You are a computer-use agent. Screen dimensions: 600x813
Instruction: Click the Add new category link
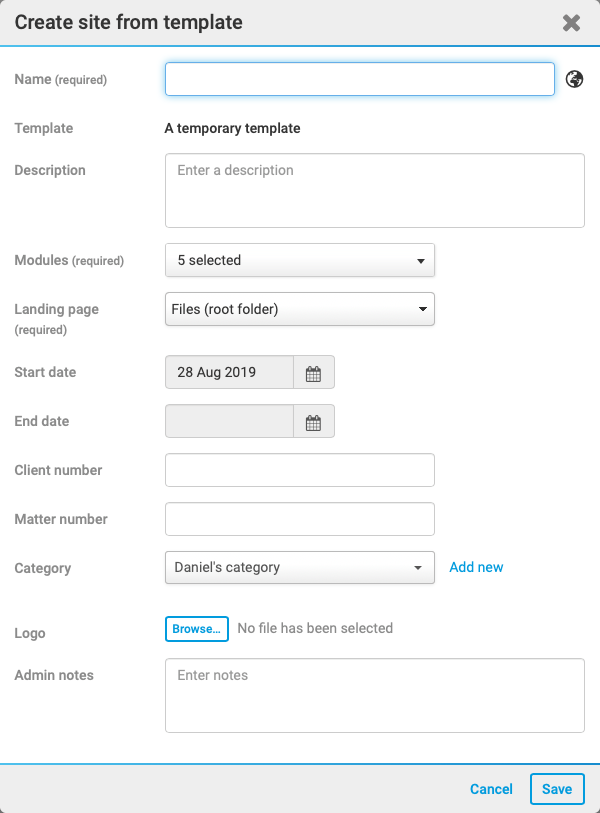point(476,567)
